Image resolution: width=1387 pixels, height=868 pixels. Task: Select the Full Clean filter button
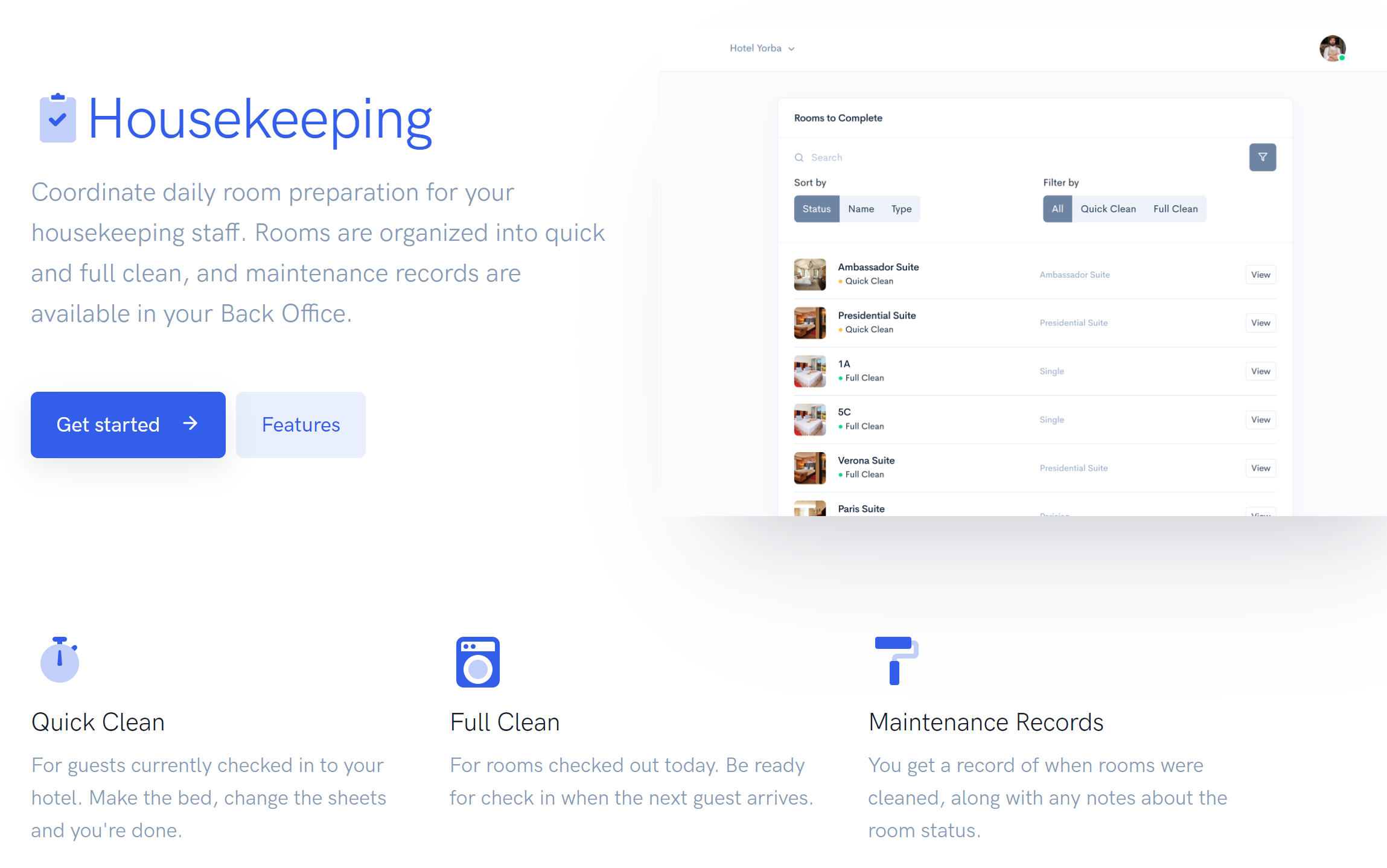pos(1175,209)
